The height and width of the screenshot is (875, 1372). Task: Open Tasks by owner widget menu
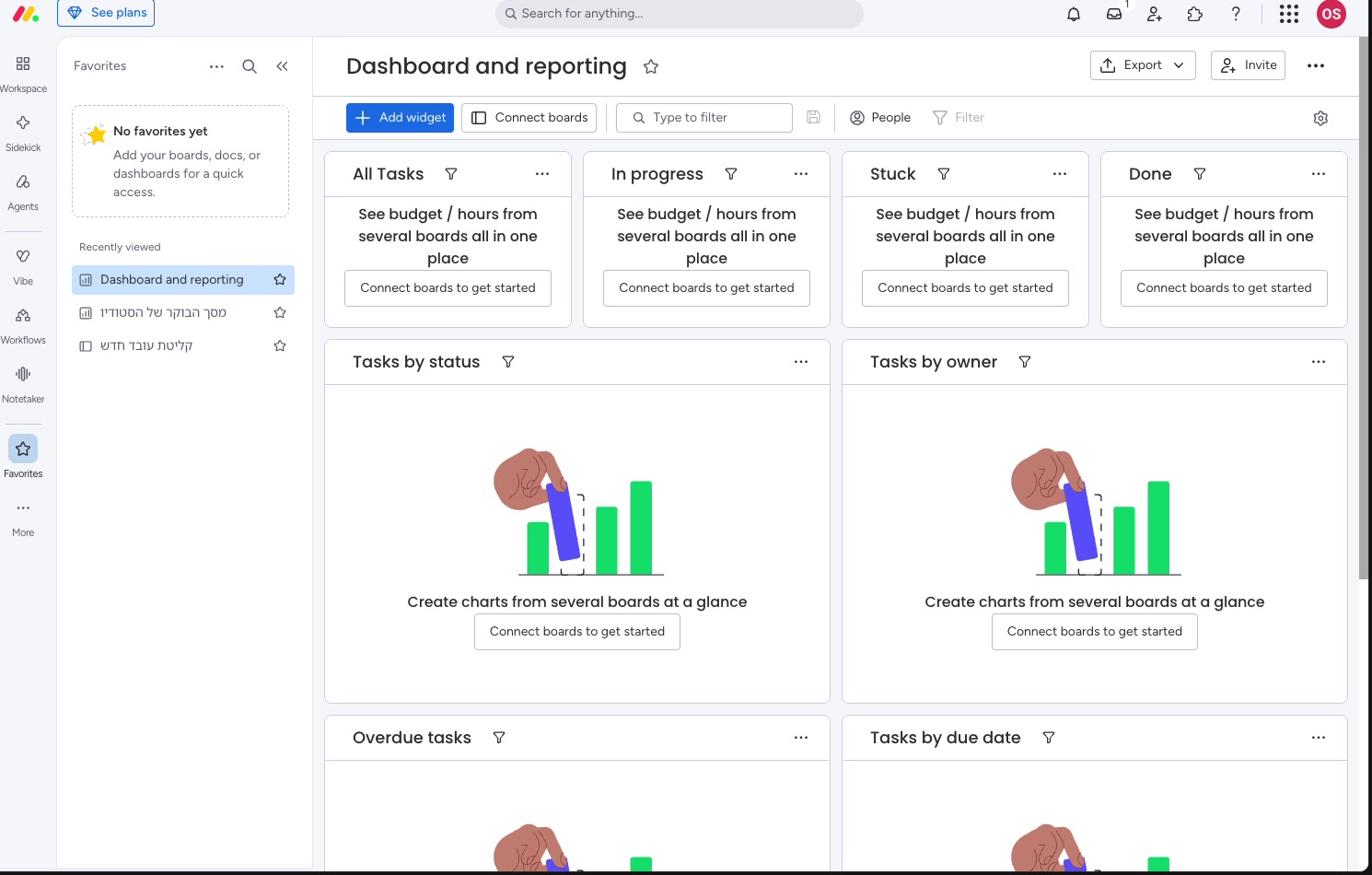coord(1319,362)
